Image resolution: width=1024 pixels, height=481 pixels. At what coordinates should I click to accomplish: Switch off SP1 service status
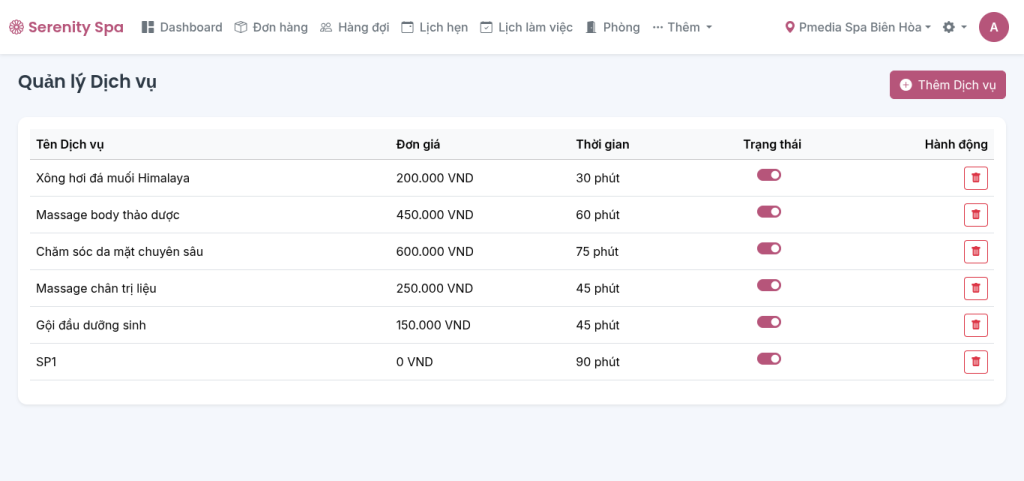(768, 359)
